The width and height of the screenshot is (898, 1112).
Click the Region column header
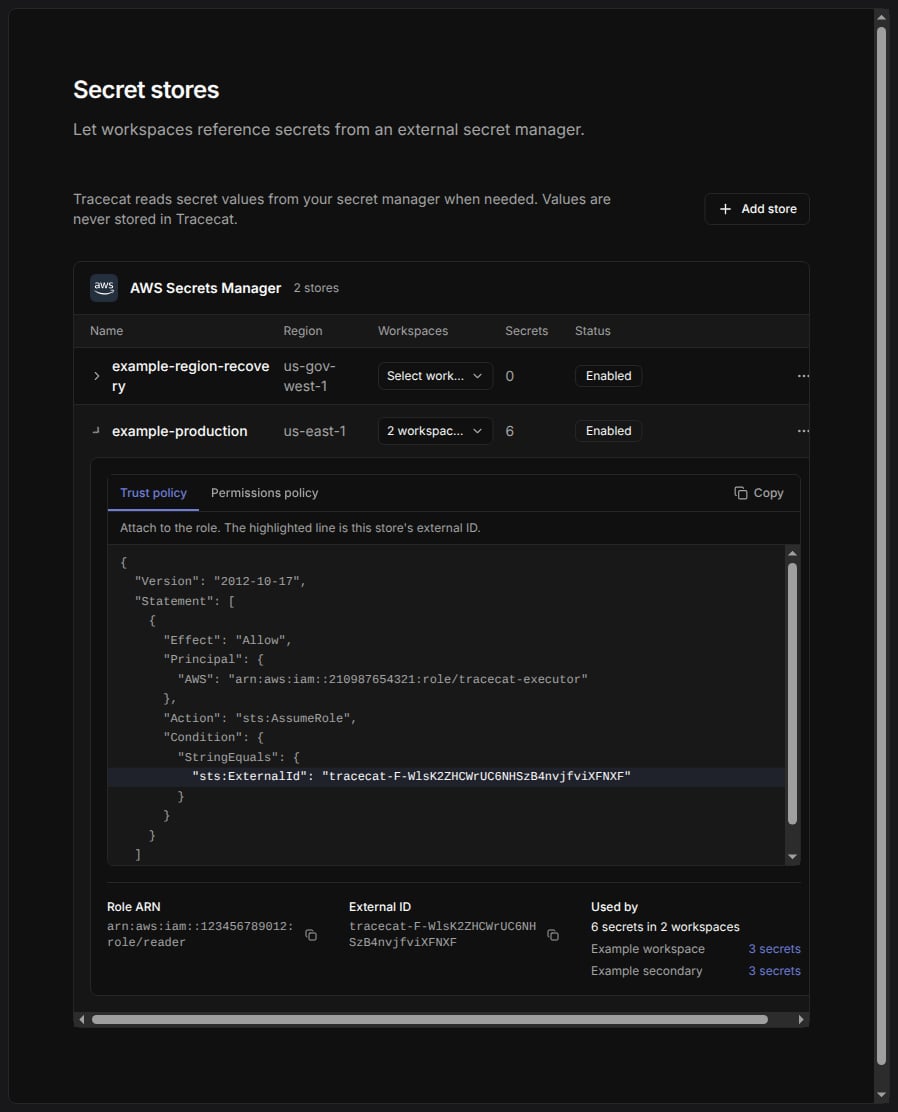point(303,331)
